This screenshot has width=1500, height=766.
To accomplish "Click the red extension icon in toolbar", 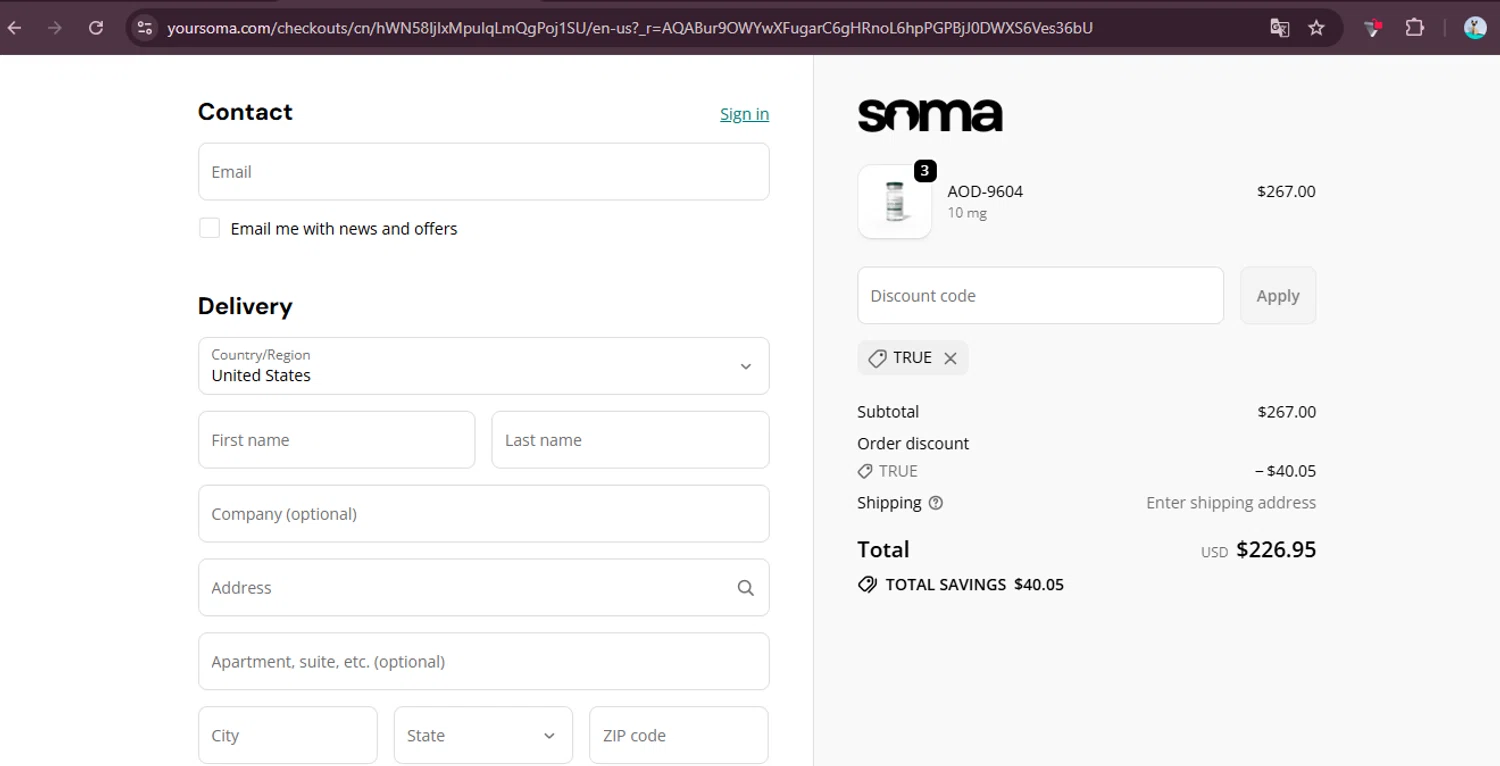I will (x=1372, y=27).
